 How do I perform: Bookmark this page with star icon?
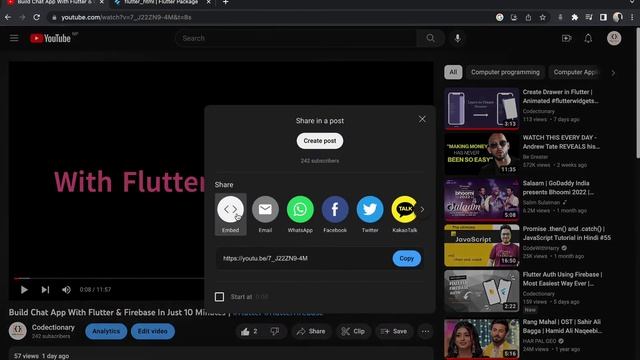pos(542,17)
